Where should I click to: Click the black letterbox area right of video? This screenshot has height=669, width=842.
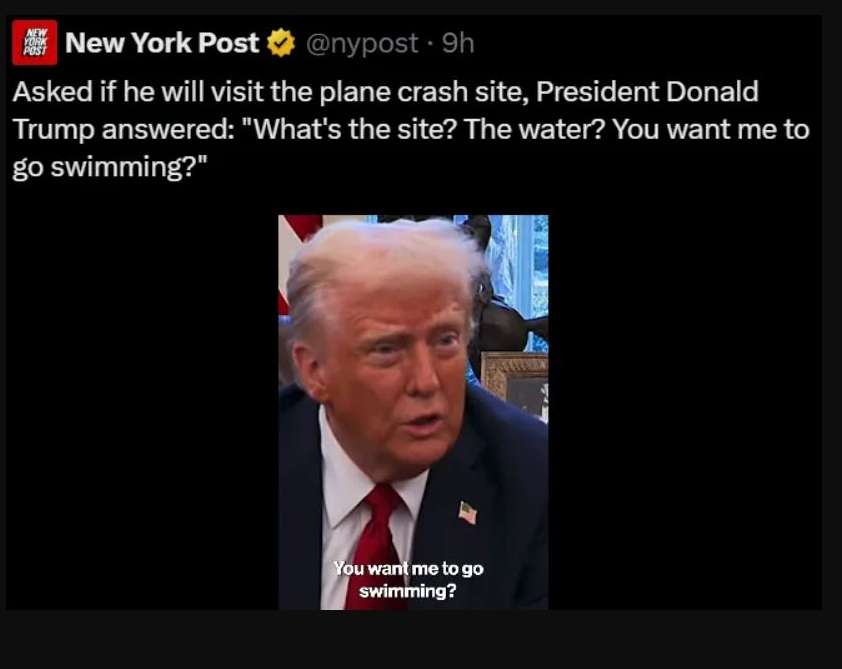point(685,412)
